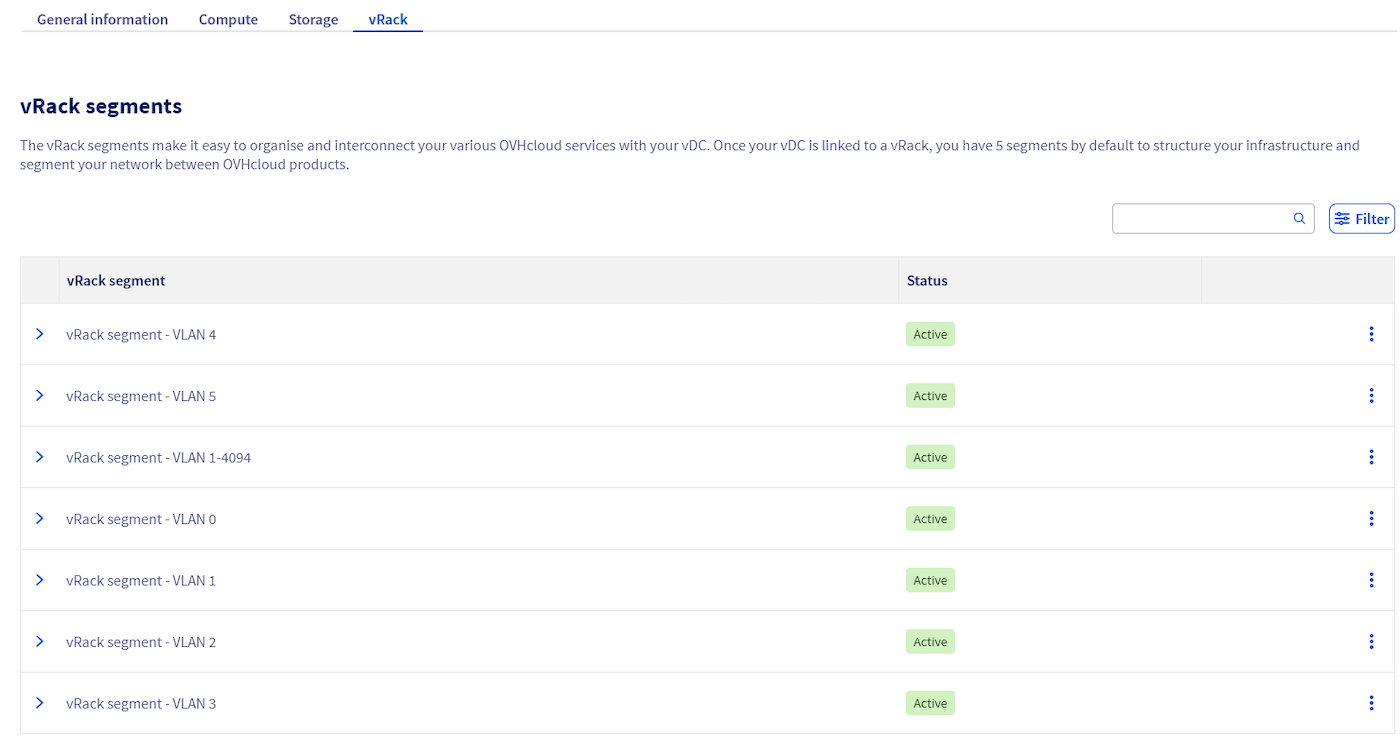1400x737 pixels.
Task: Open three-dot menu for VLAN 5 segment
Action: tap(1371, 396)
